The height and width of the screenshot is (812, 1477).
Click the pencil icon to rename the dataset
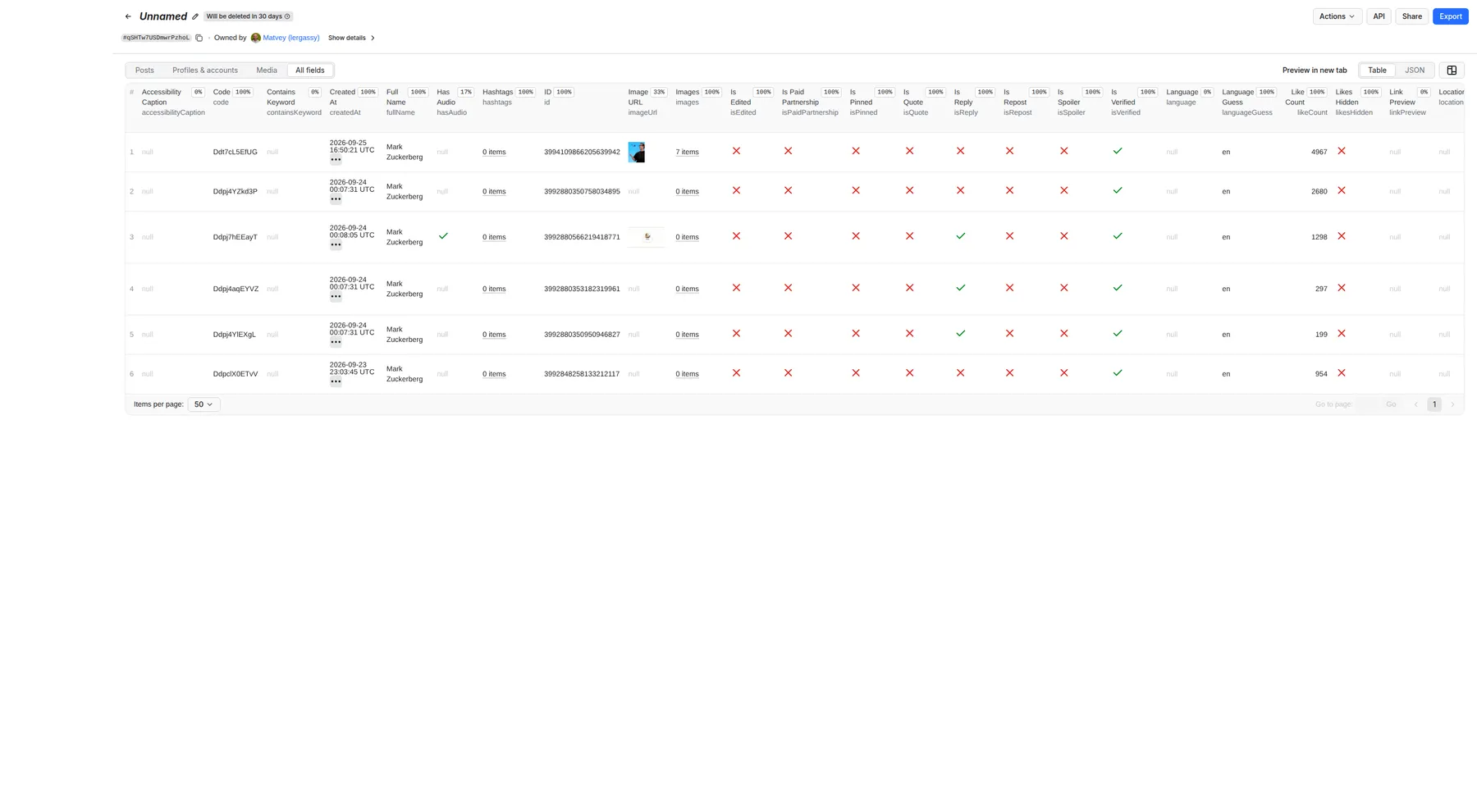(195, 16)
